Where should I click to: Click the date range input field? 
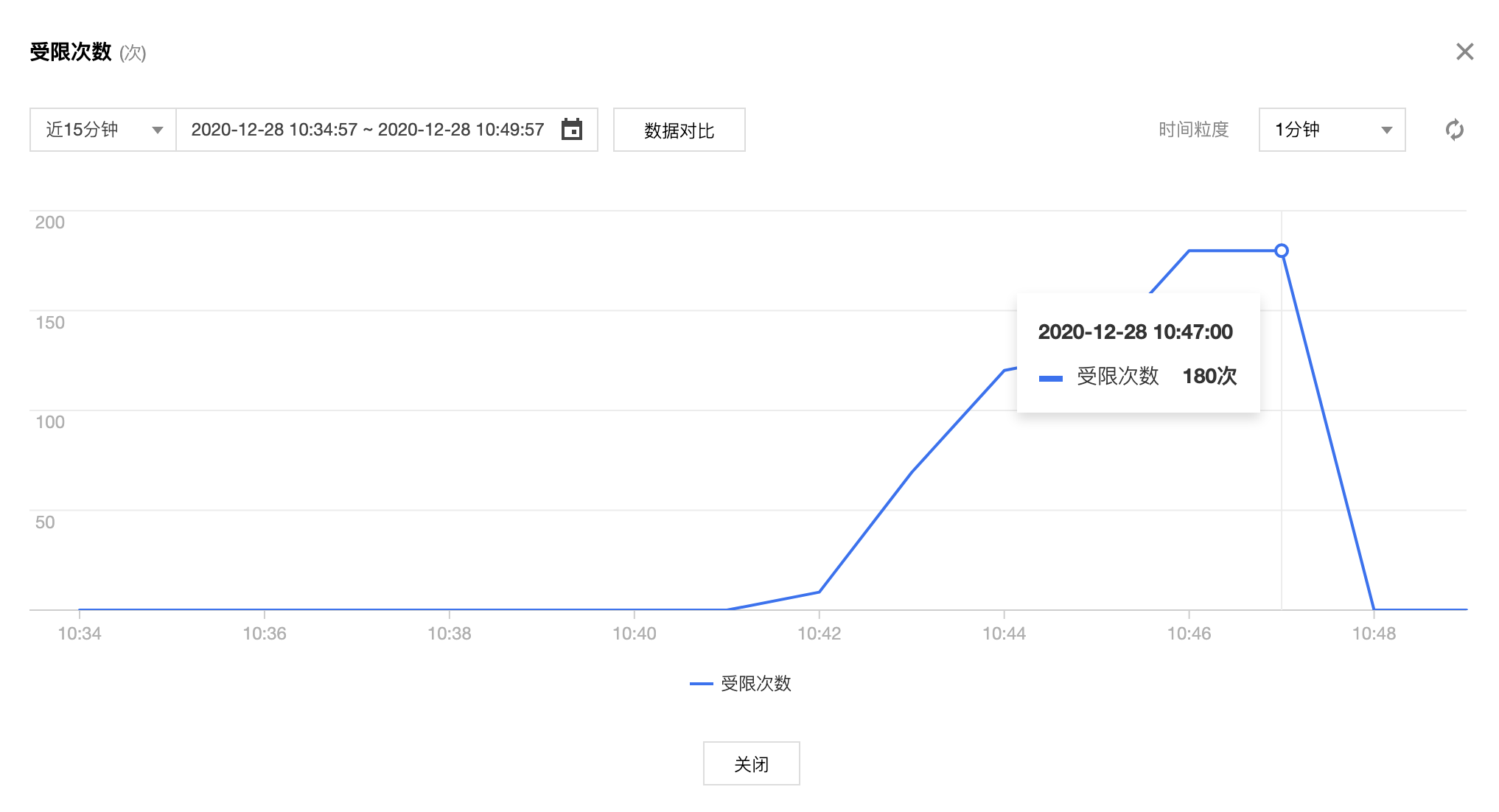point(387,130)
